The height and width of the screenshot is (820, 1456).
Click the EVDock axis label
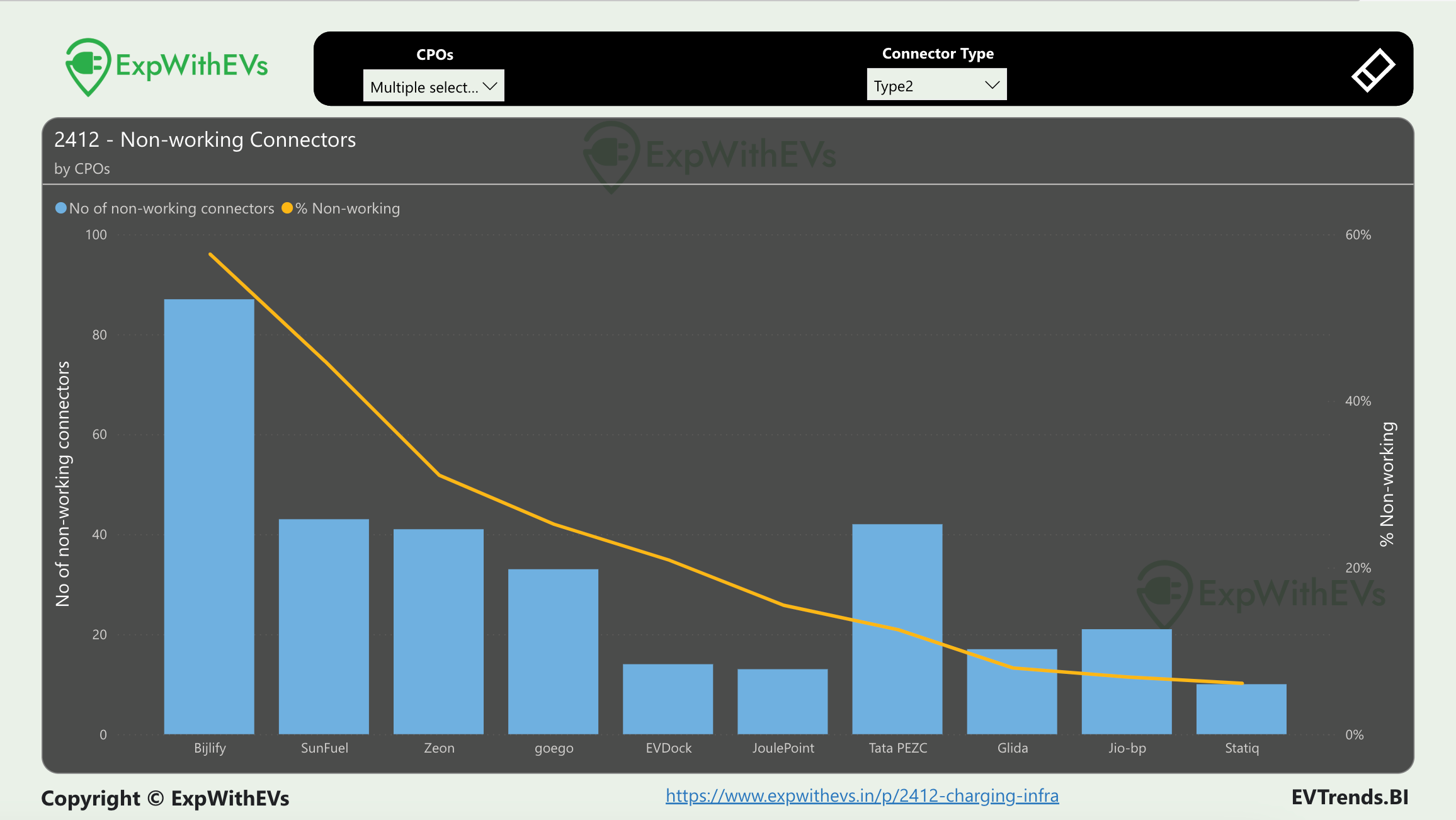click(x=668, y=748)
